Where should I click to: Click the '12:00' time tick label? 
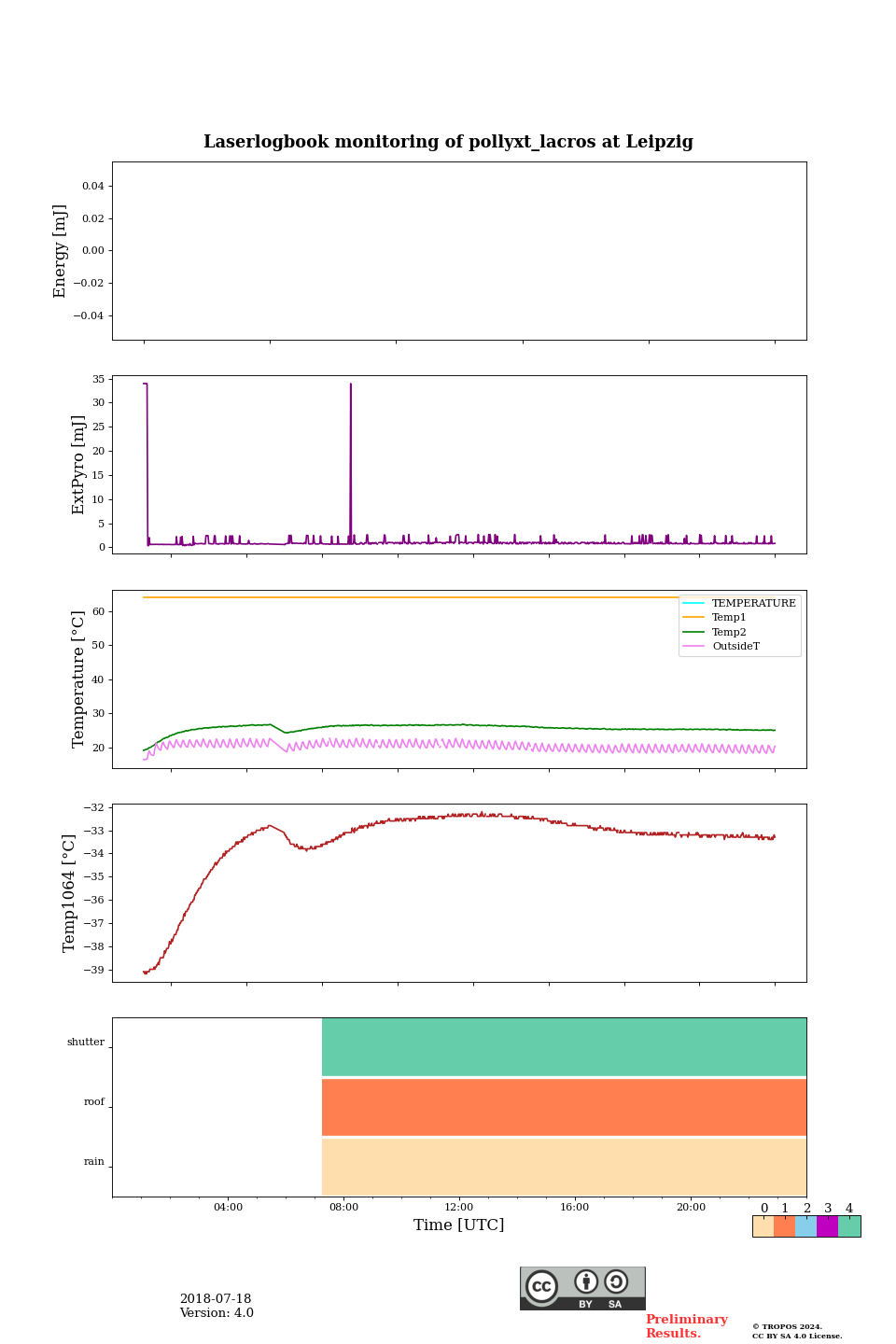point(459,1207)
